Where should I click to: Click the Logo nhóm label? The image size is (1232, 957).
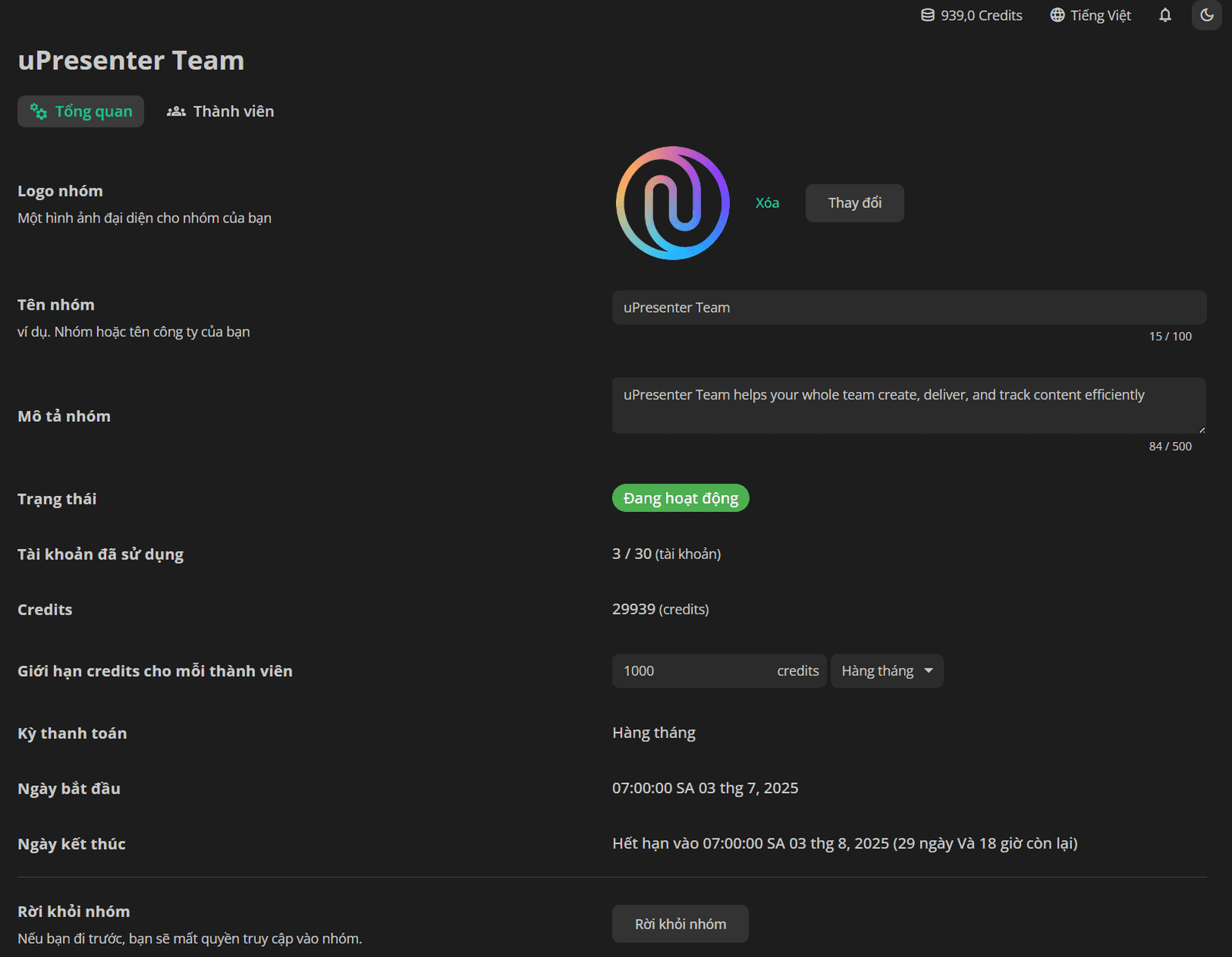(x=60, y=191)
